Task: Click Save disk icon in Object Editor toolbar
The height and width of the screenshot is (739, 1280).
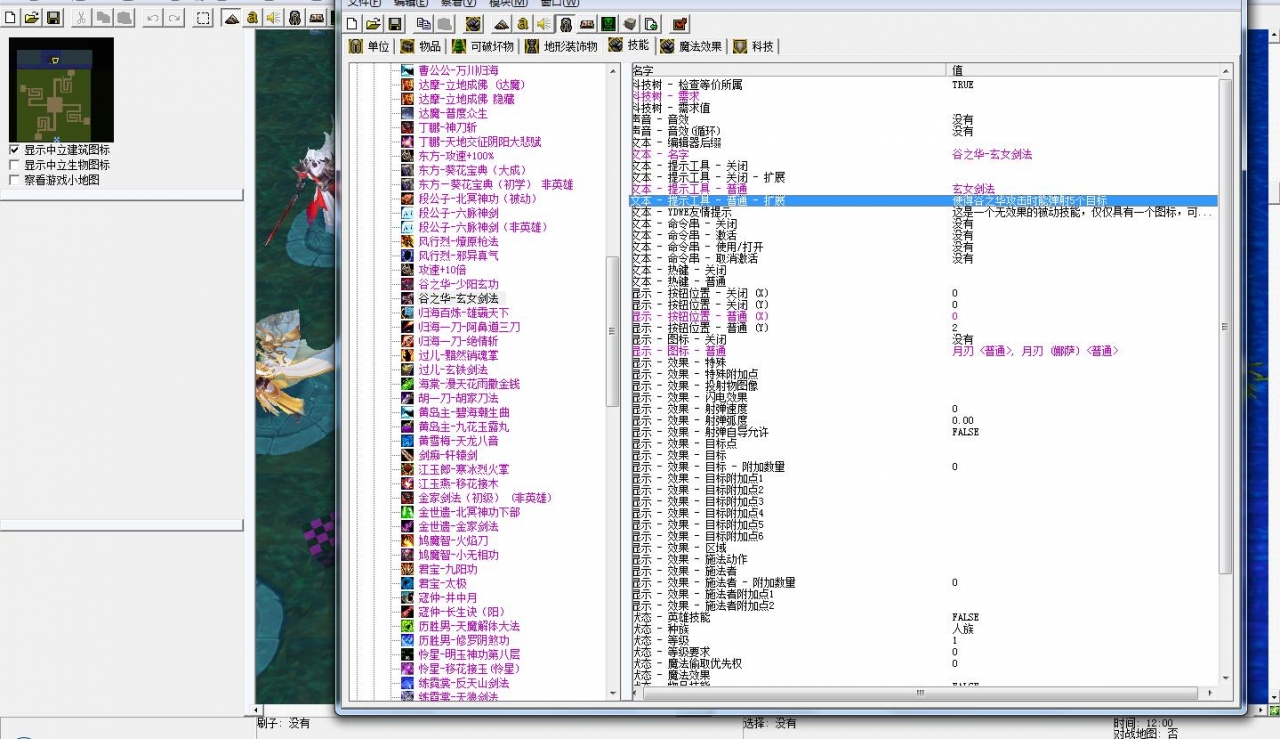Action: coord(395,23)
